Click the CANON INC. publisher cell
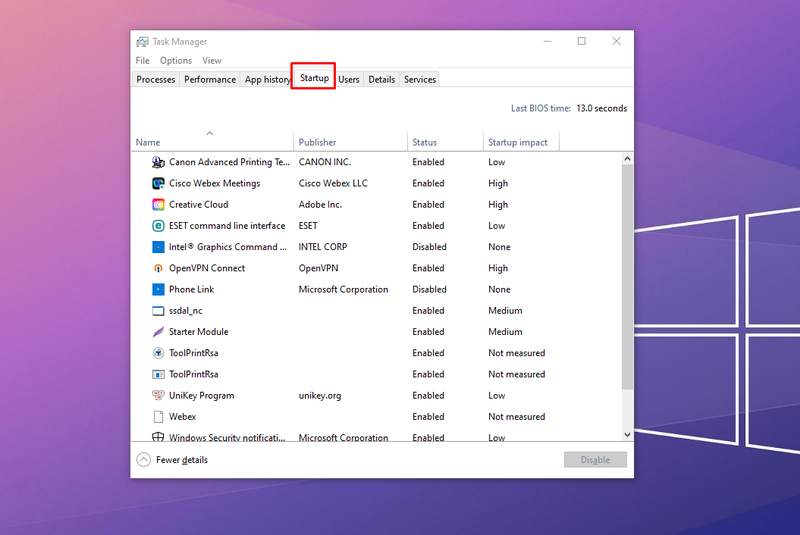This screenshot has height=535, width=800. point(325,162)
